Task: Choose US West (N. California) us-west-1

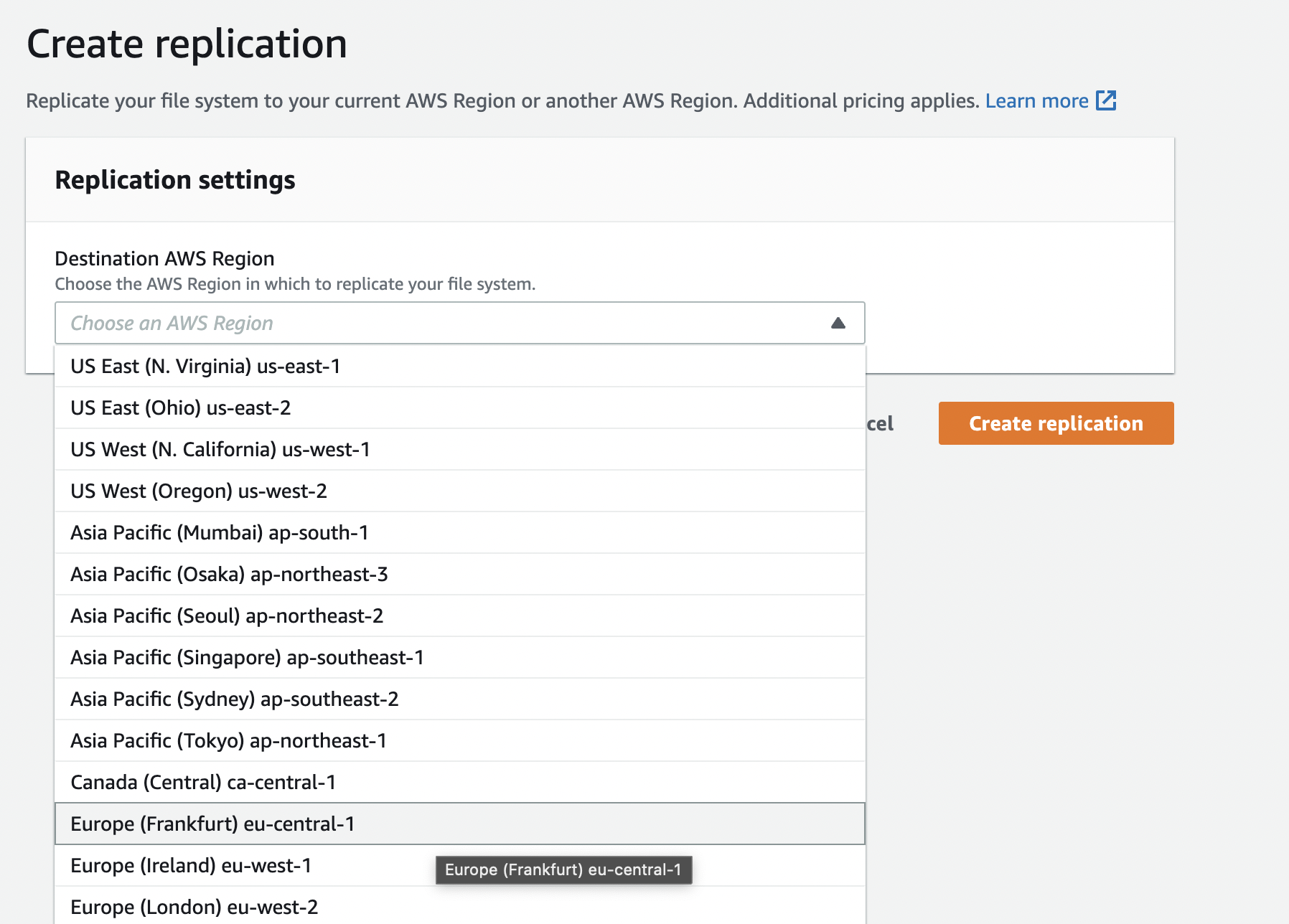Action: pyautogui.click(x=460, y=450)
